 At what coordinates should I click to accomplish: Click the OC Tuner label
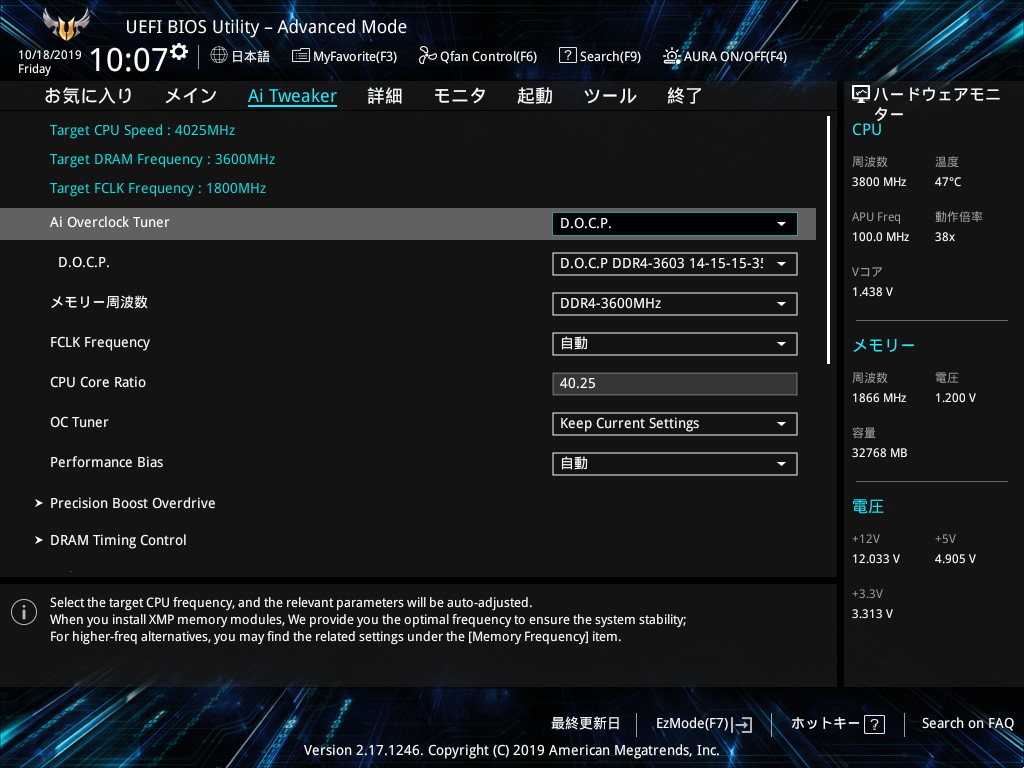(79, 423)
